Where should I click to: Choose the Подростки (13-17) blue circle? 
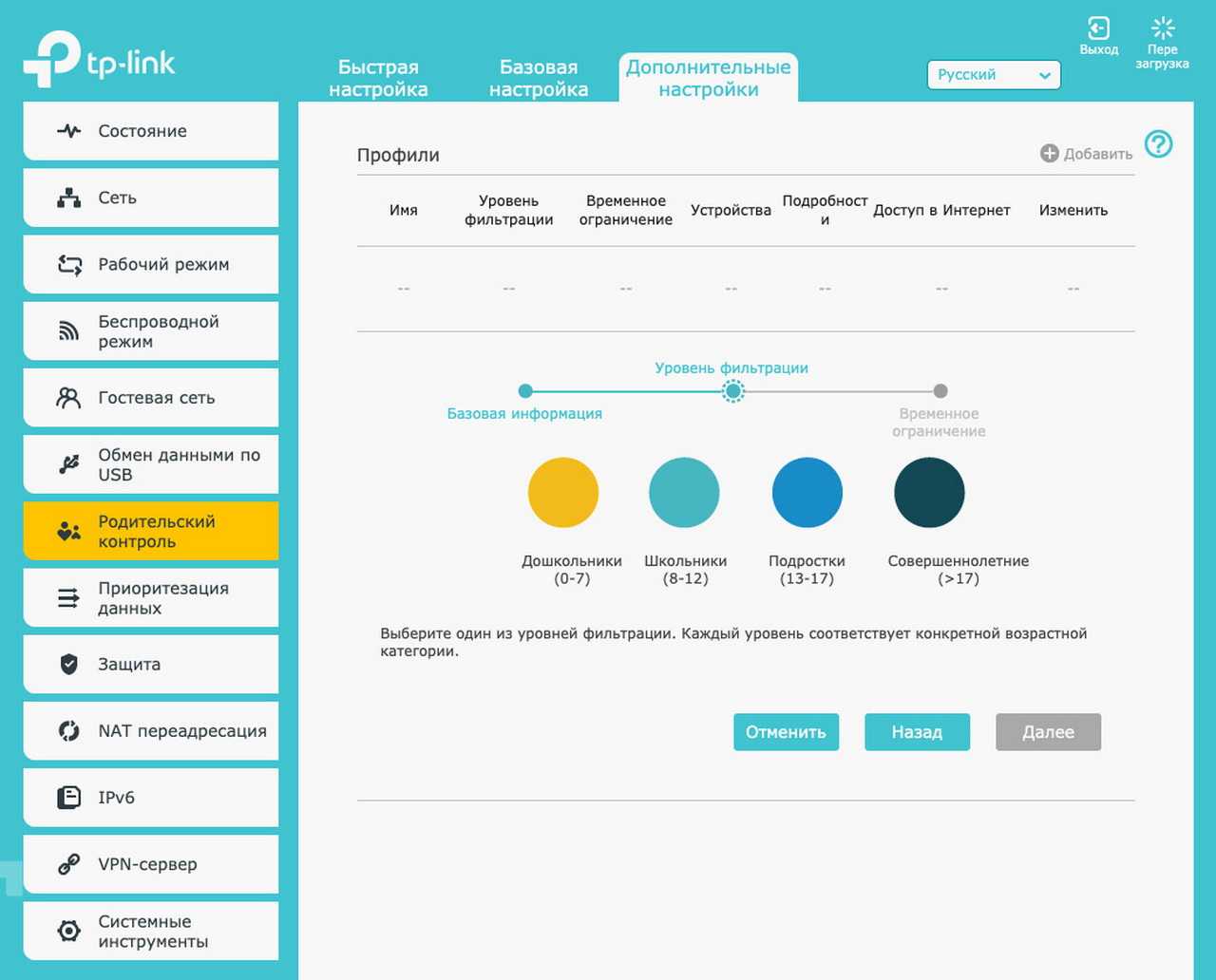point(807,493)
